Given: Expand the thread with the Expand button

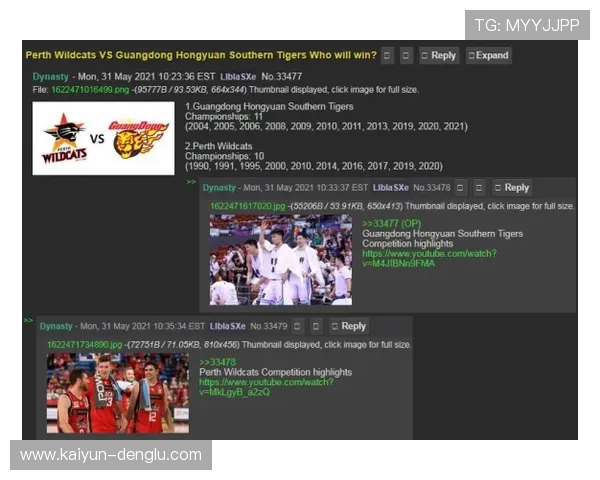Looking at the screenshot, I should pos(489,56).
